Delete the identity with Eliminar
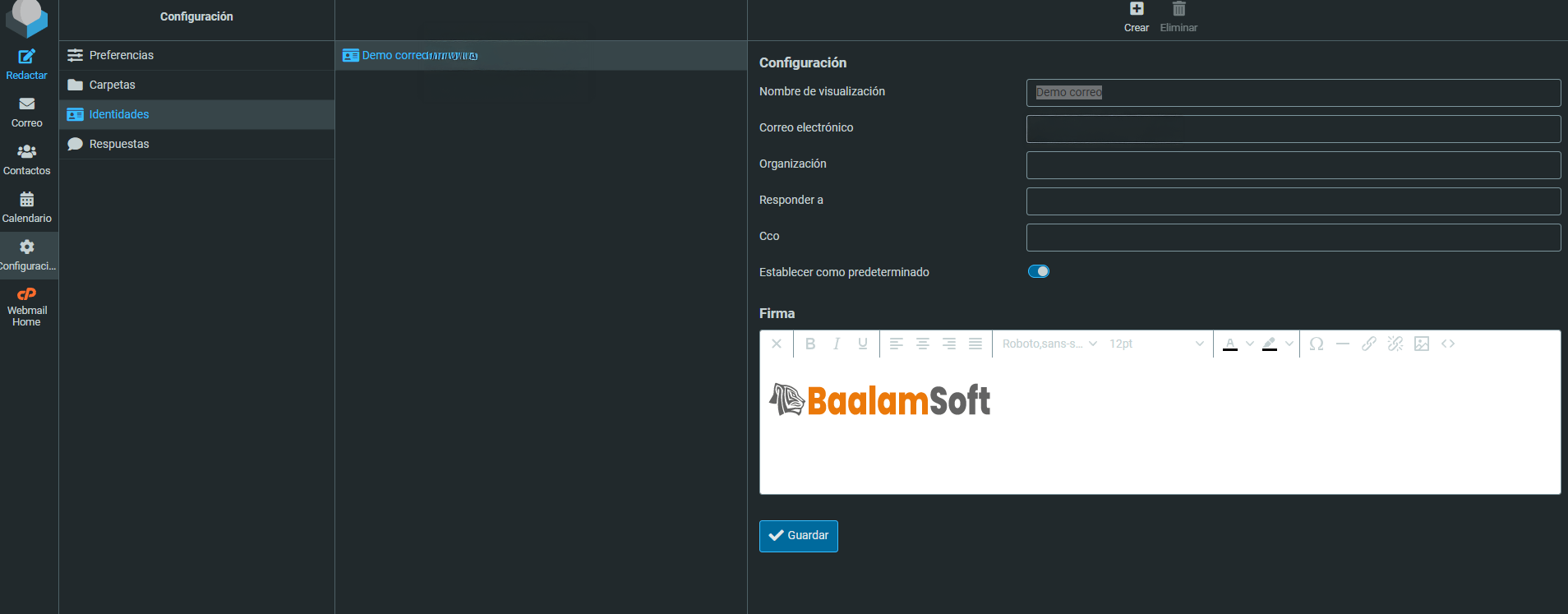Viewport: 1568px width, 614px height. [x=1178, y=17]
